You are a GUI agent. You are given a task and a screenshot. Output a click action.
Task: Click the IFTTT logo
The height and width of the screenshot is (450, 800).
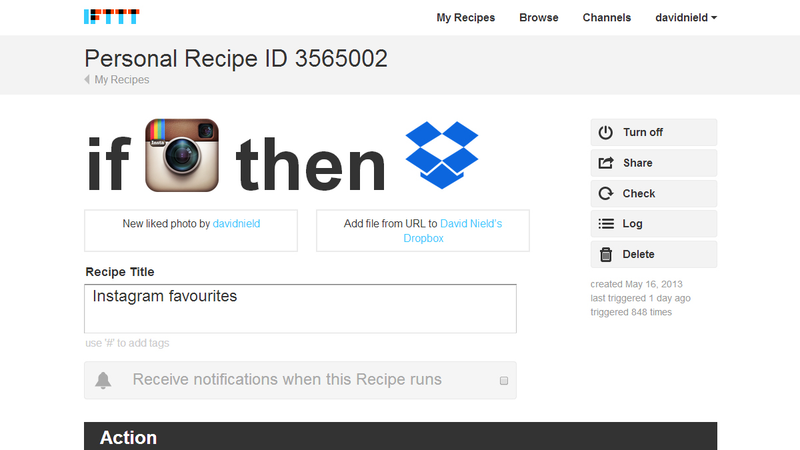(112, 17)
